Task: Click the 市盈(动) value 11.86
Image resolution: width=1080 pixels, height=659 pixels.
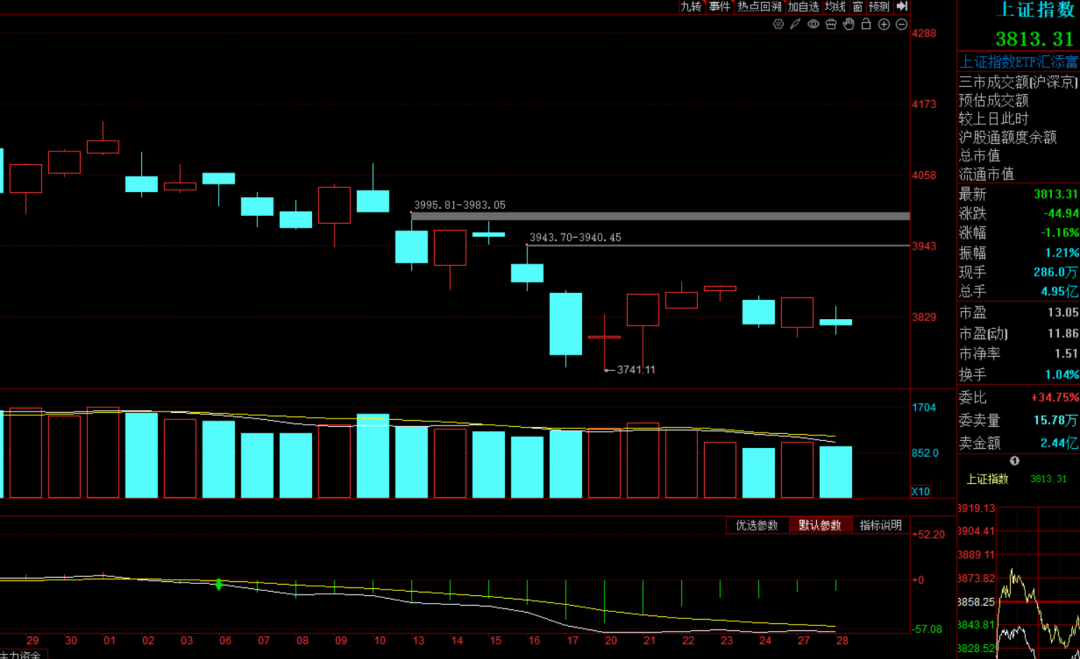Action: click(1063, 333)
